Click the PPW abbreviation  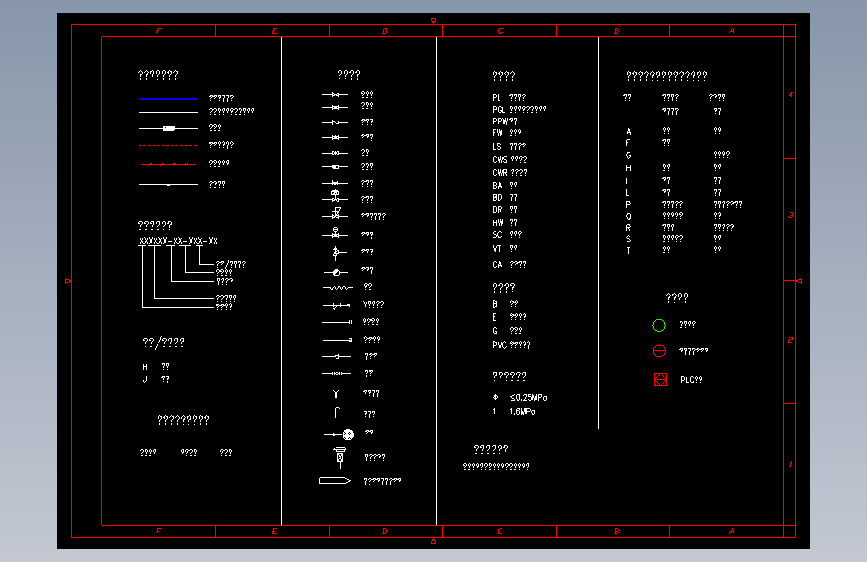[x=500, y=122]
